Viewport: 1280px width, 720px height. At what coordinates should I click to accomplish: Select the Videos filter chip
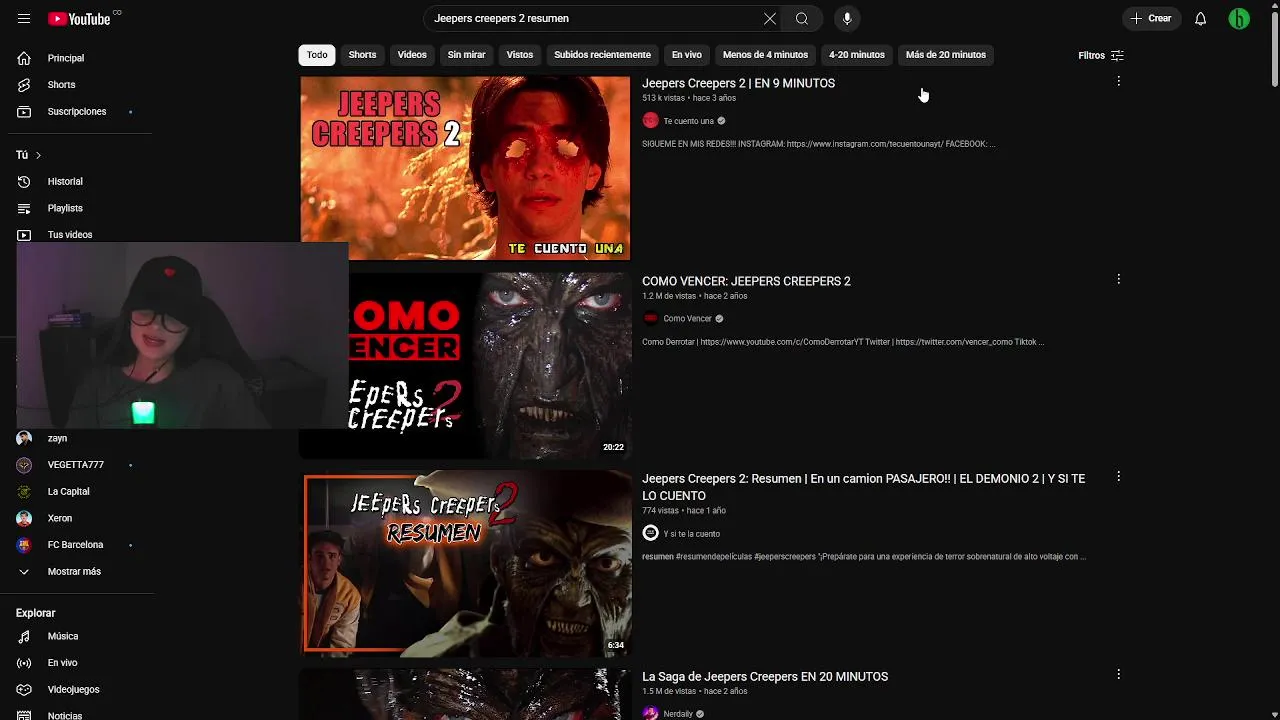point(412,55)
